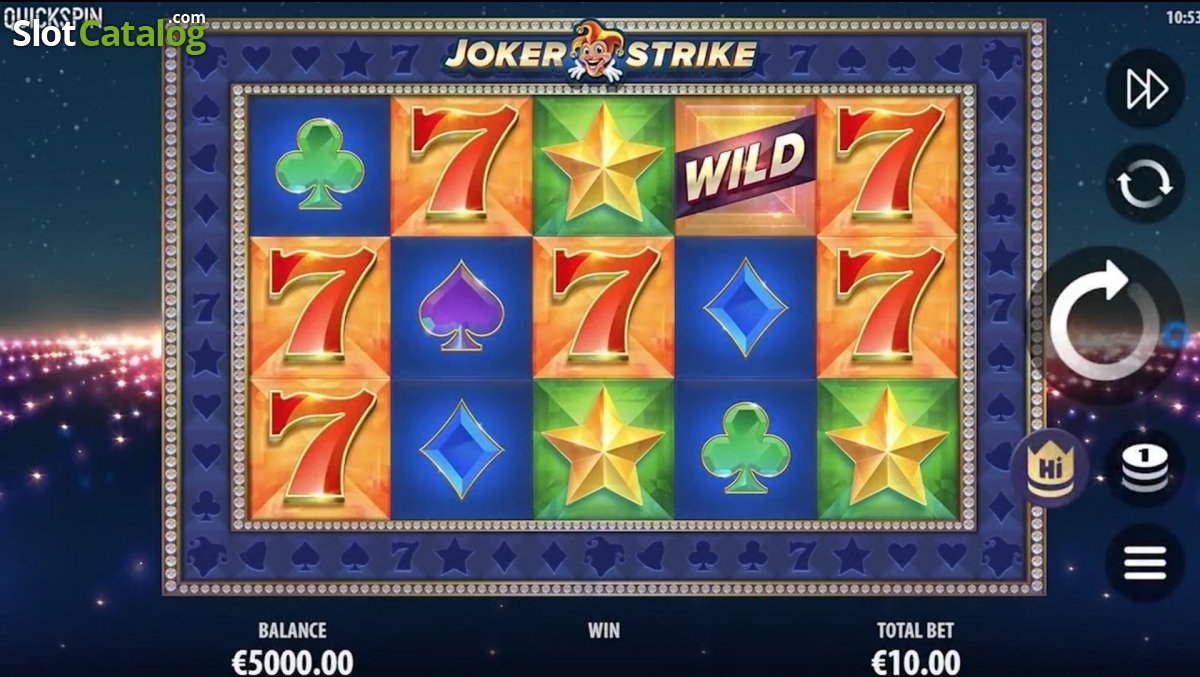Open the hamburger menu
This screenshot has width=1200, height=677.
(x=1145, y=563)
